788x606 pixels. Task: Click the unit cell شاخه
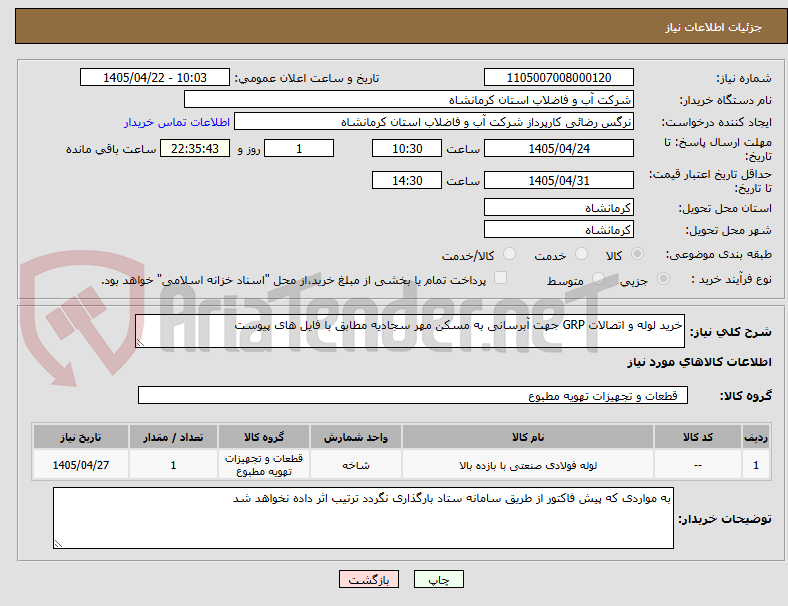tap(356, 465)
